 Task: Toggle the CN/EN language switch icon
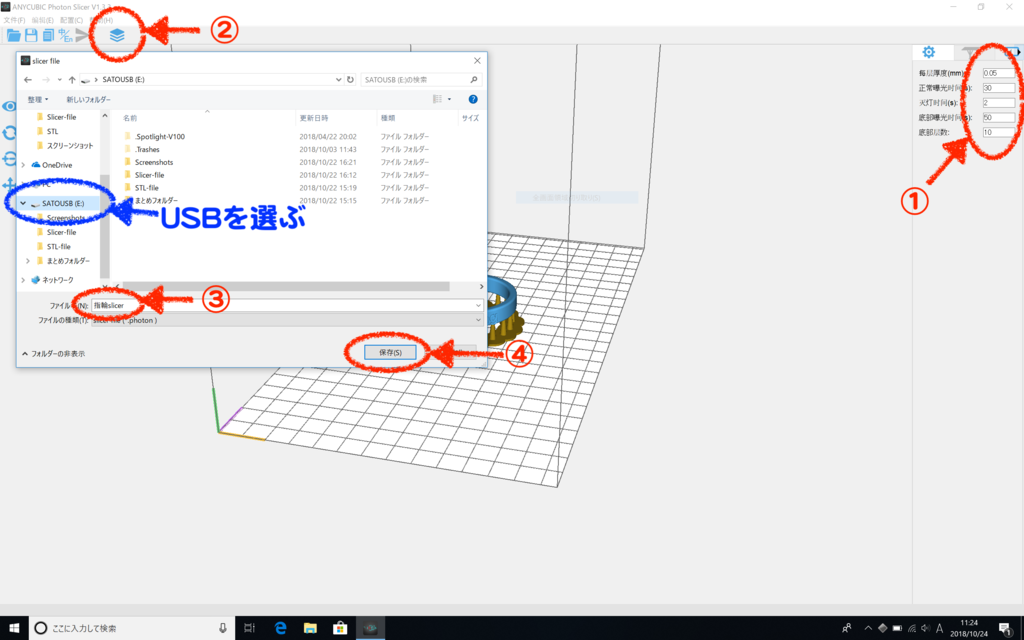pyautogui.click(x=66, y=34)
